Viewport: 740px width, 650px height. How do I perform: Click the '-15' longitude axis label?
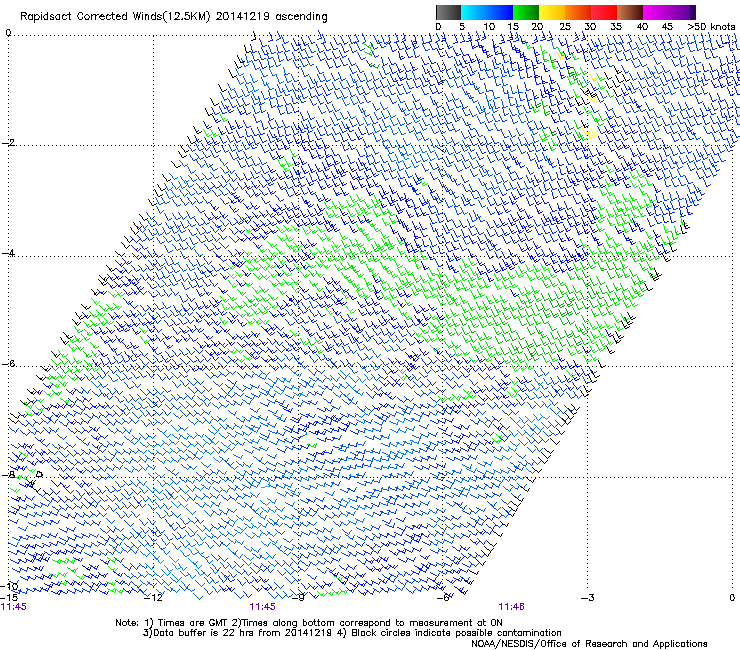pyautogui.click(x=10, y=597)
